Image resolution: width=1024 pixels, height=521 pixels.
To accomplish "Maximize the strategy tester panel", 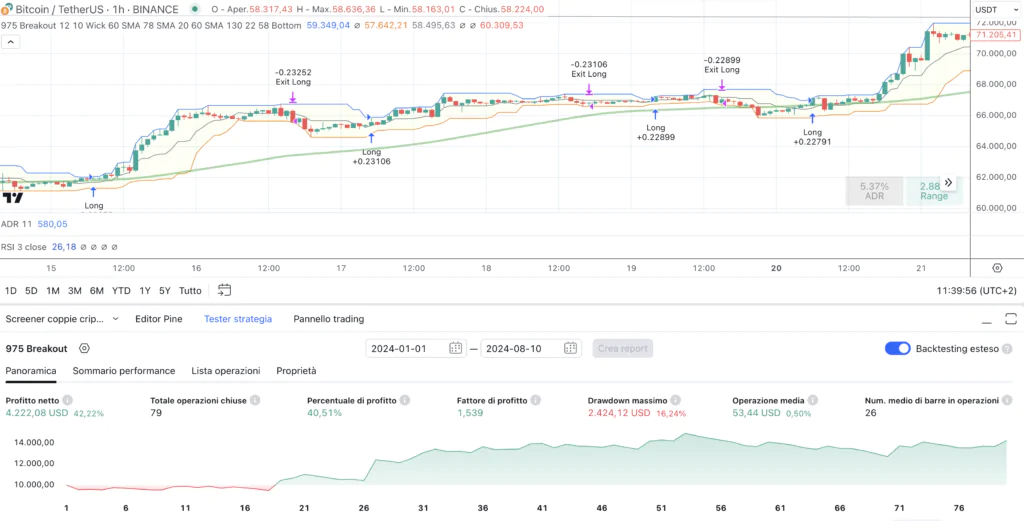I will [x=1011, y=319].
